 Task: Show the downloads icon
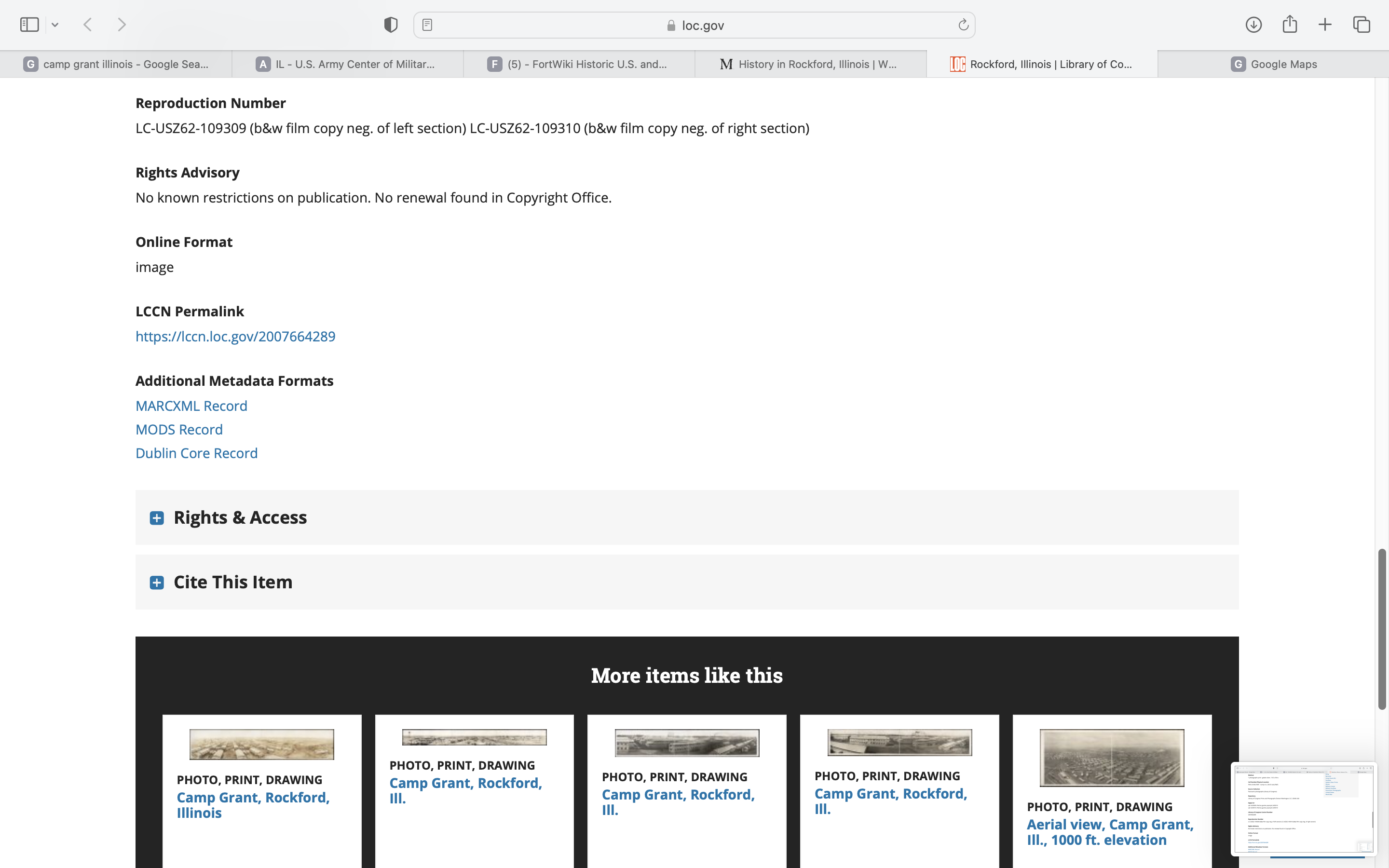1253,25
